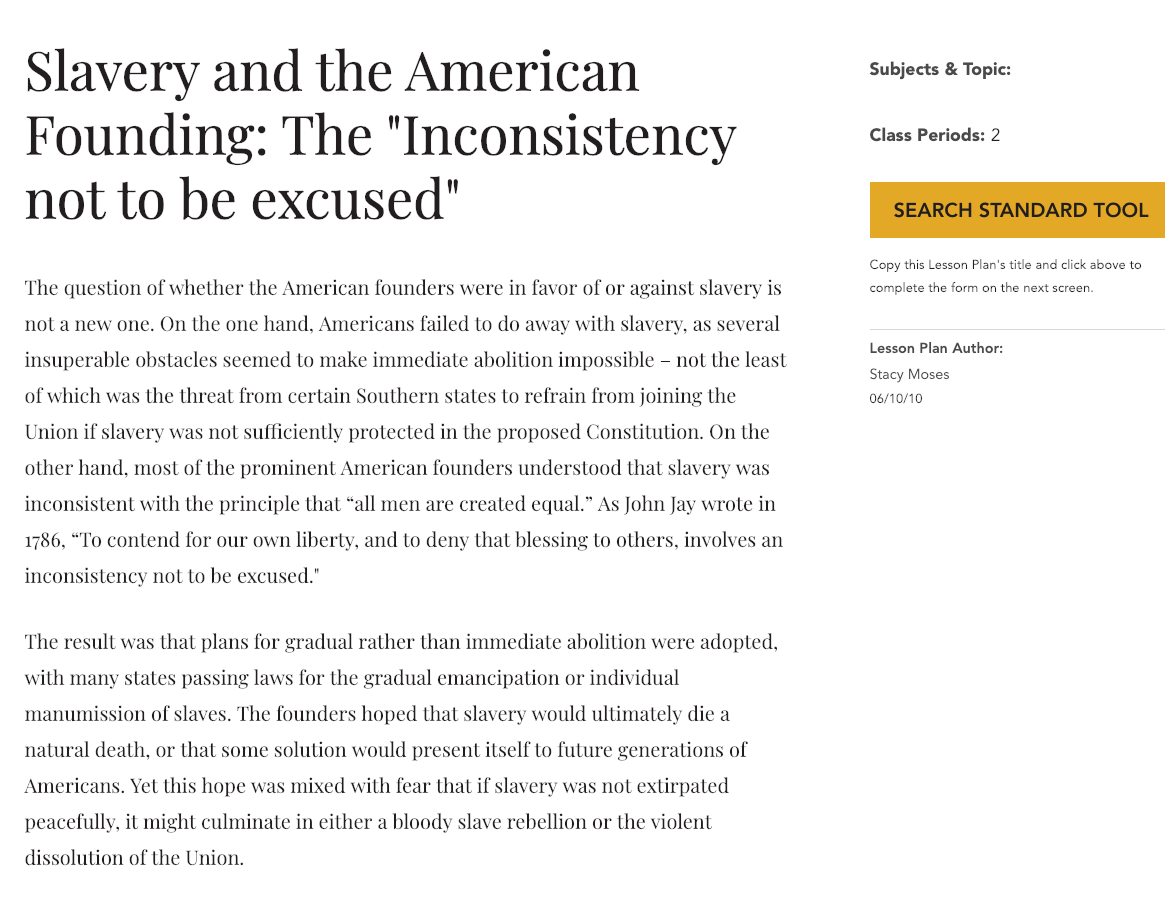
Task: Click the Lesson Plan Author heading
Action: [x=936, y=348]
